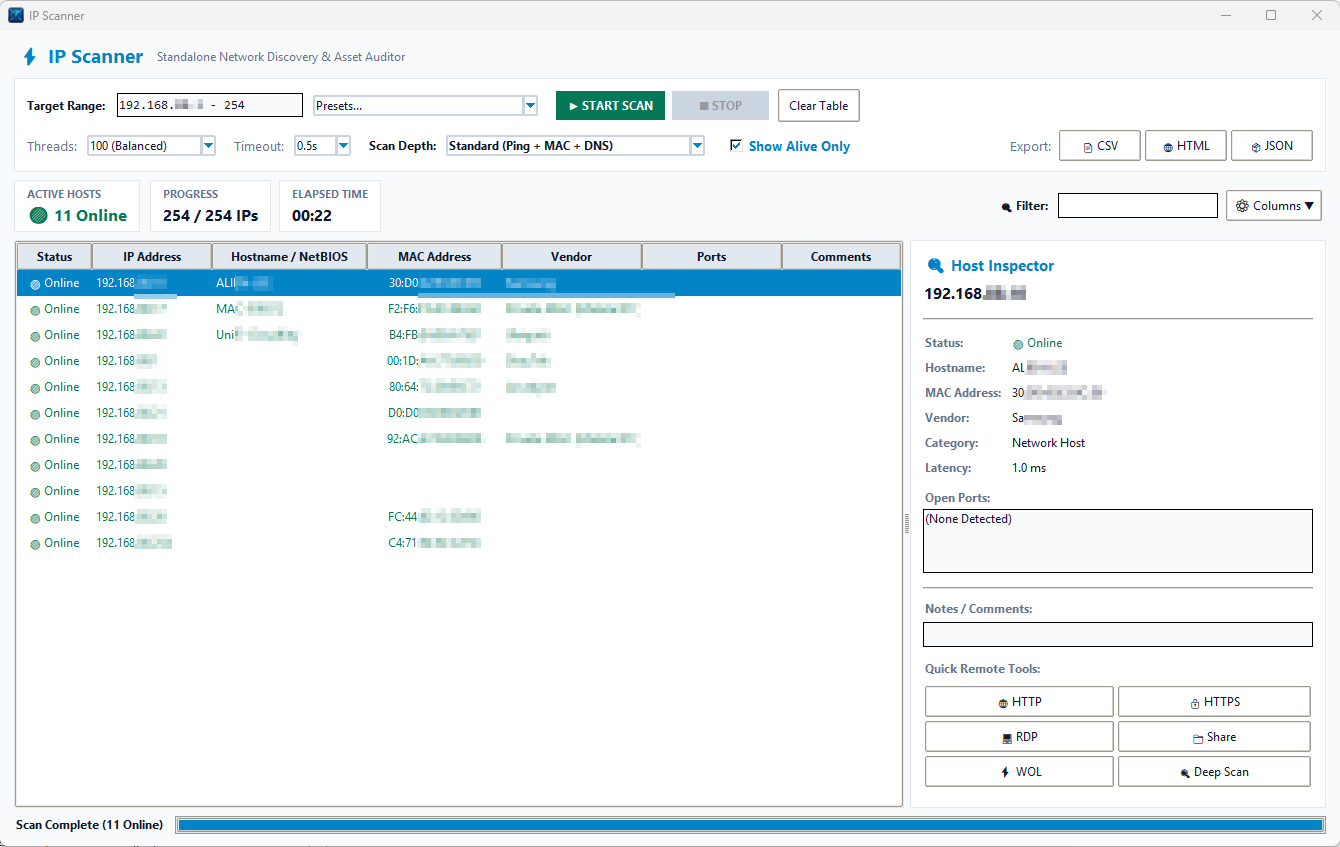Viewport: 1340px width, 847px height.
Task: Click the Open Ports list box
Action: [1118, 541]
